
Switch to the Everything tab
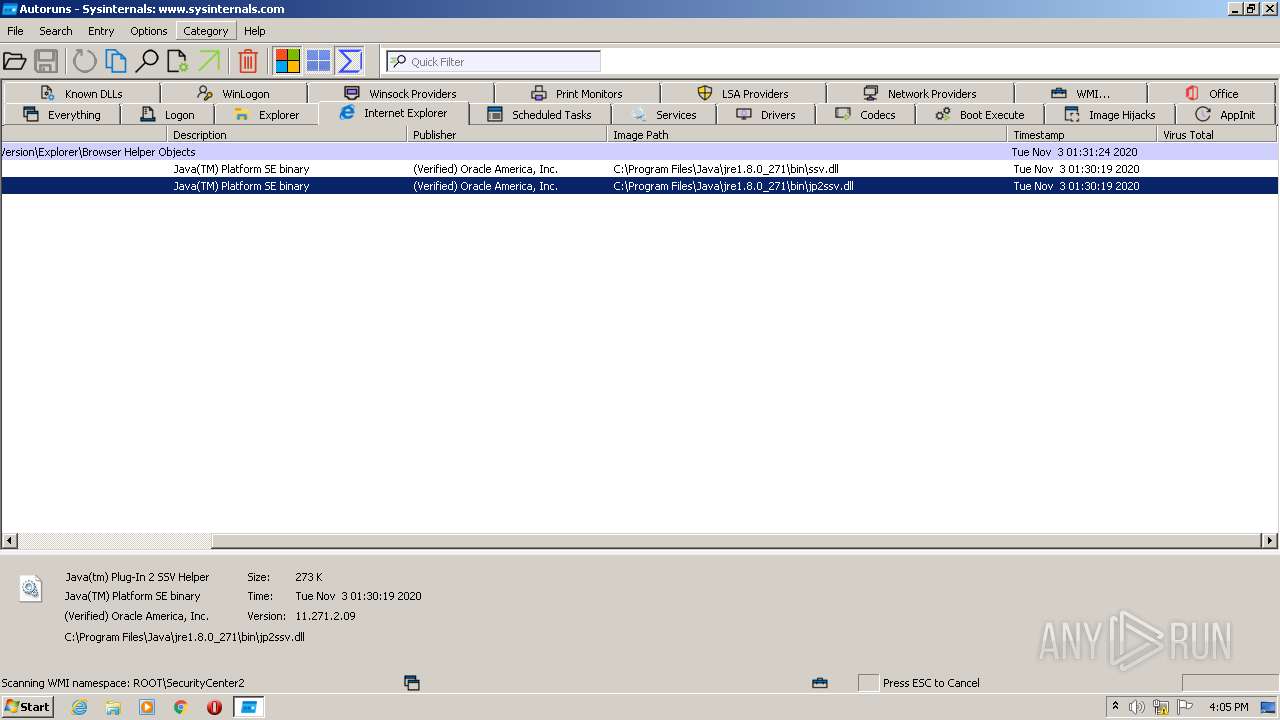pyautogui.click(x=61, y=114)
